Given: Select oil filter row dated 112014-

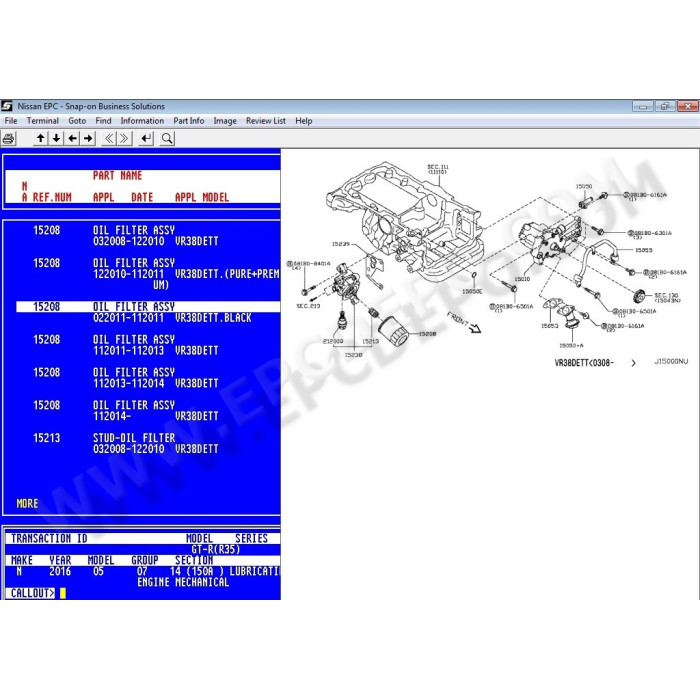Looking at the screenshot, I should coord(148,411).
